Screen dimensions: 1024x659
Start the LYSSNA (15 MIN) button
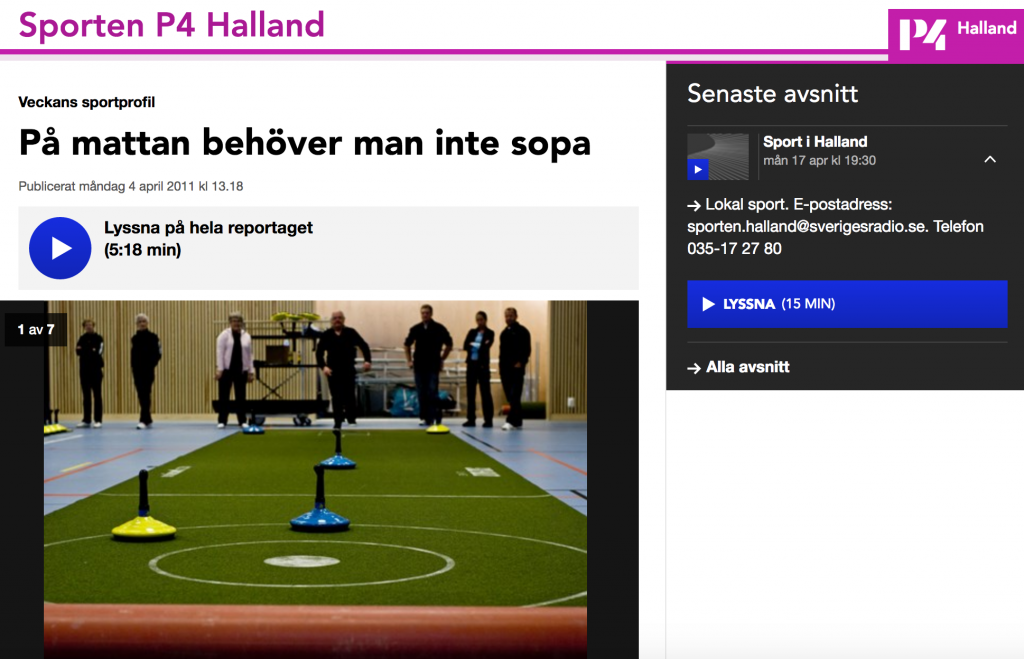pos(847,304)
